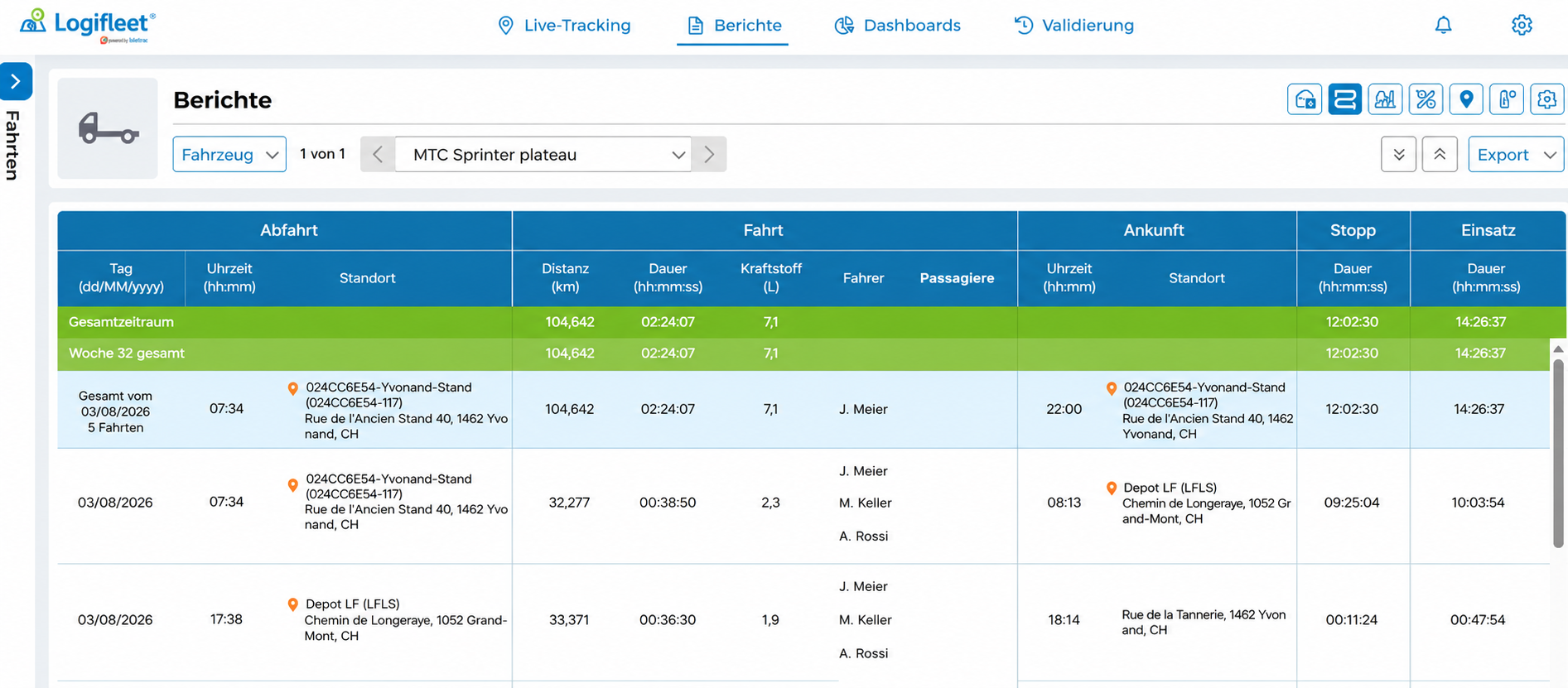Click the Woche 32 gesamt row label
The image size is (1568, 688).
tap(127, 354)
